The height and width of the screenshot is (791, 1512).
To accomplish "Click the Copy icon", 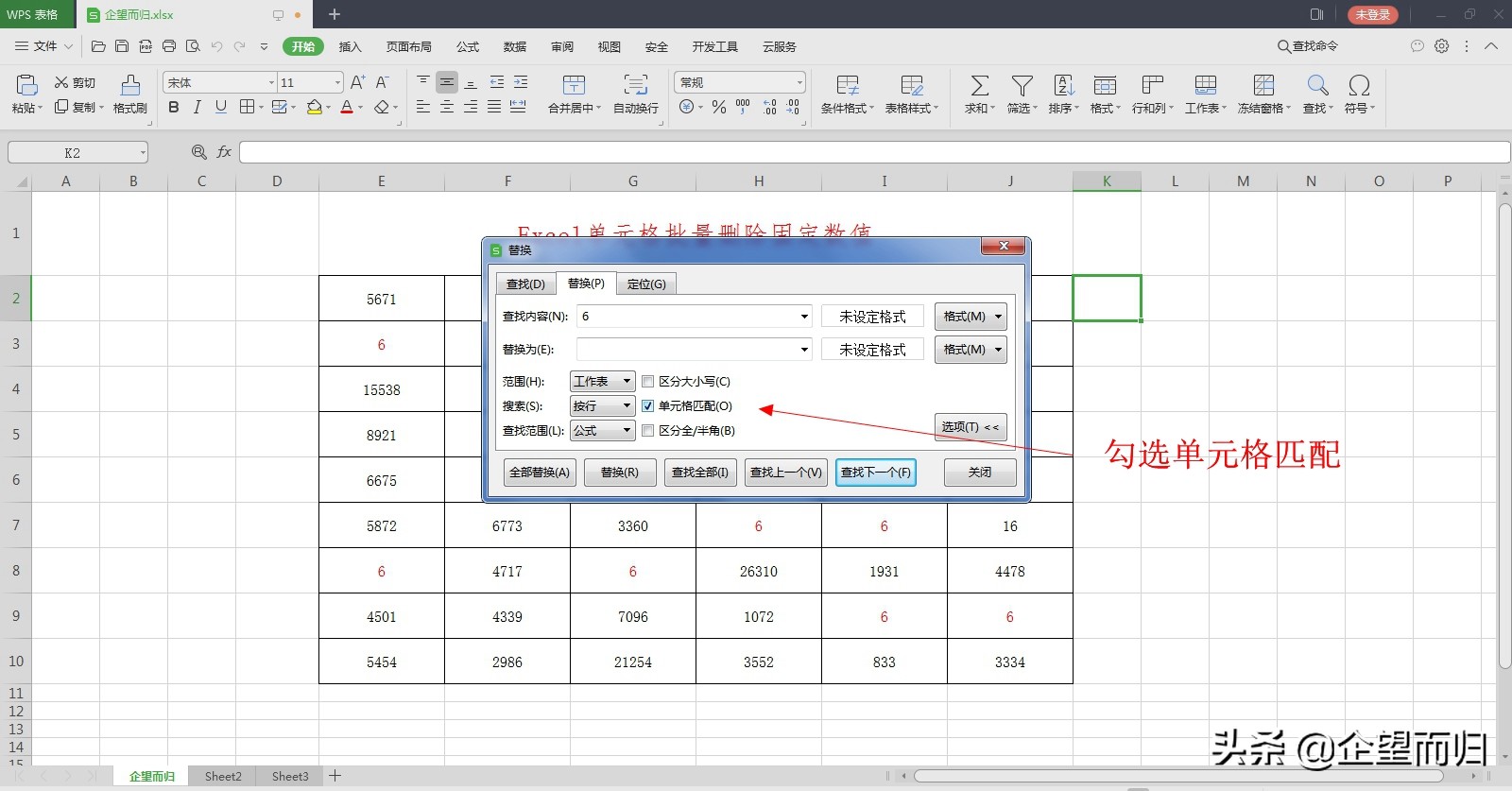I will 61,107.
